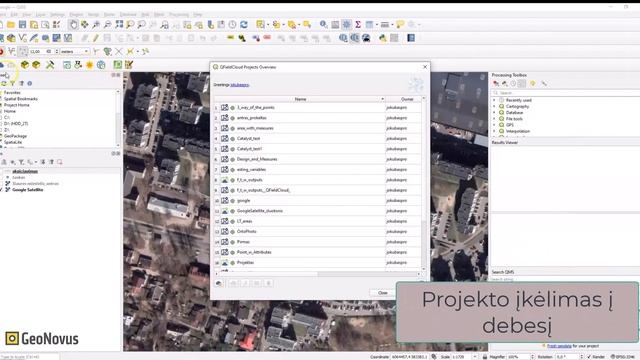The height and width of the screenshot is (360, 640).
Task: Select GeoPackage in Browser panel
Action: point(15,136)
